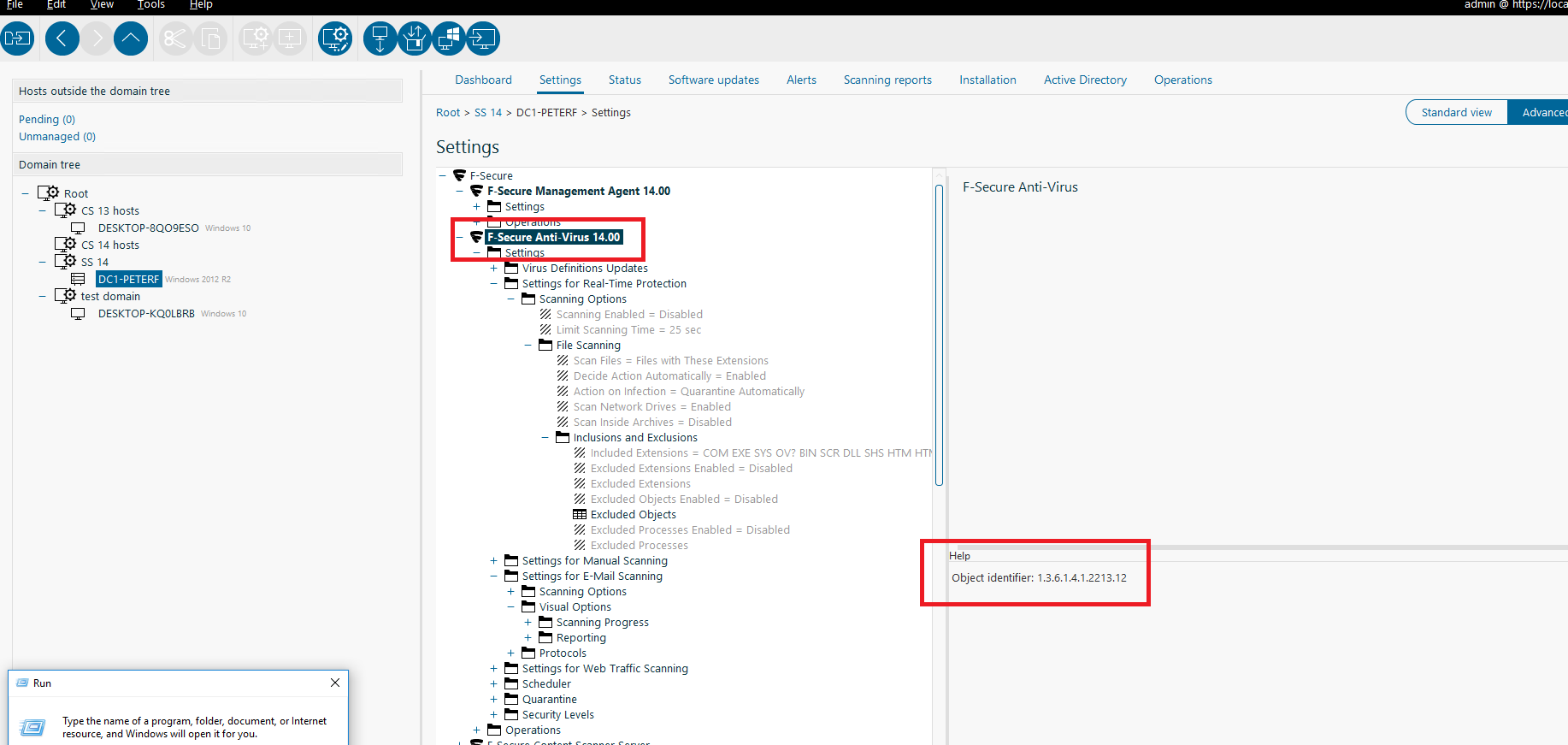Collapse Inclusions and Exclusions node
The height and width of the screenshot is (745, 1568).
click(545, 437)
